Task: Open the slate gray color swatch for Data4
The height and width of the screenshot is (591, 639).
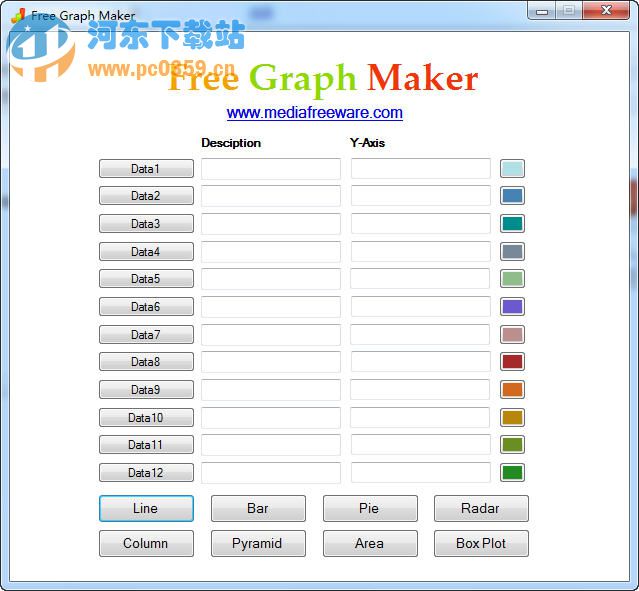Action: (512, 251)
